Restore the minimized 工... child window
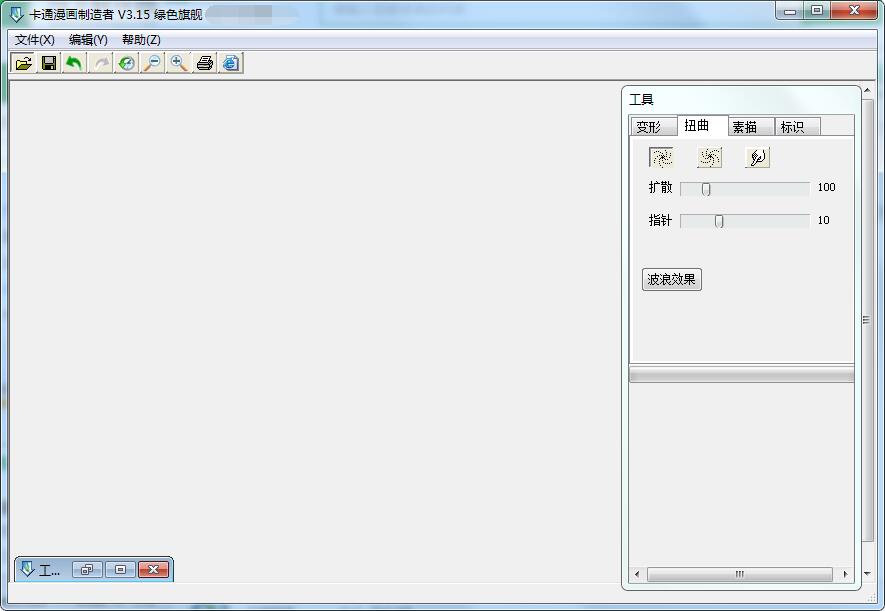Screen dimensions: 885x611 (87, 570)
